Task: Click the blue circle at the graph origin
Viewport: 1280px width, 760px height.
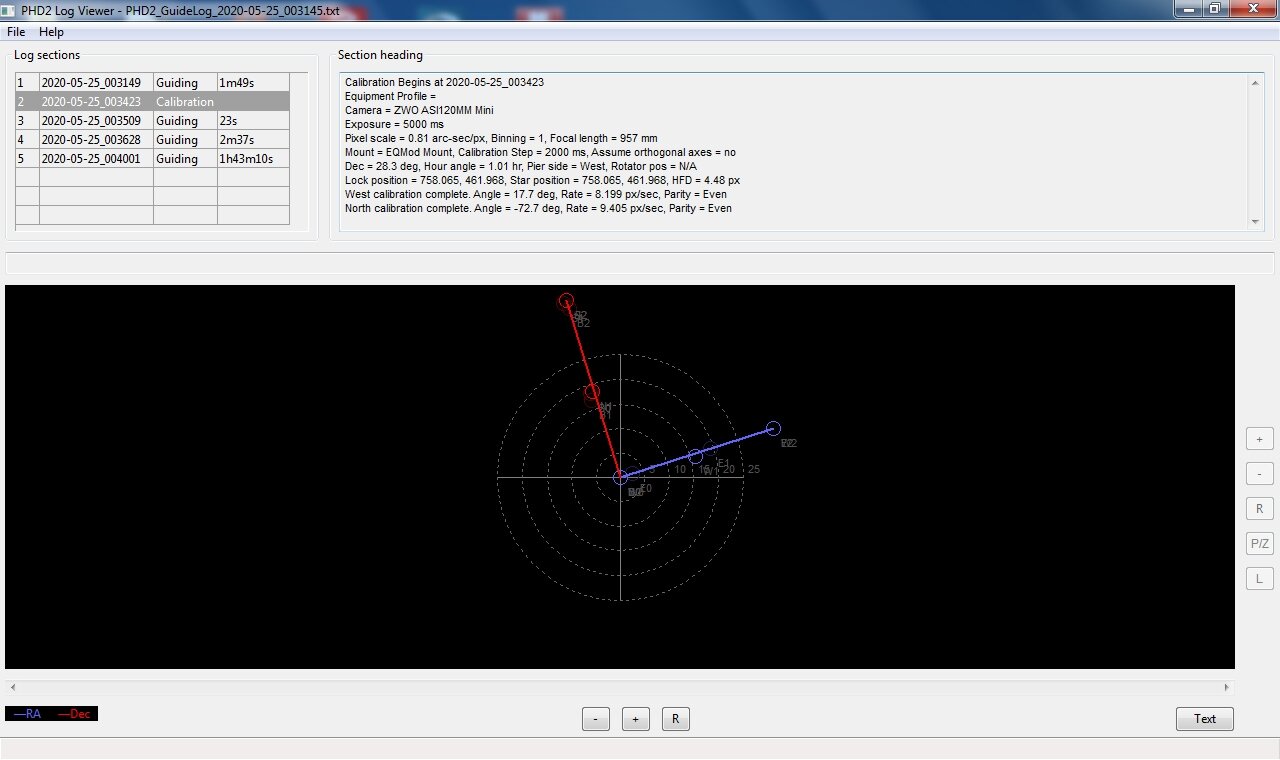Action: tap(620, 478)
